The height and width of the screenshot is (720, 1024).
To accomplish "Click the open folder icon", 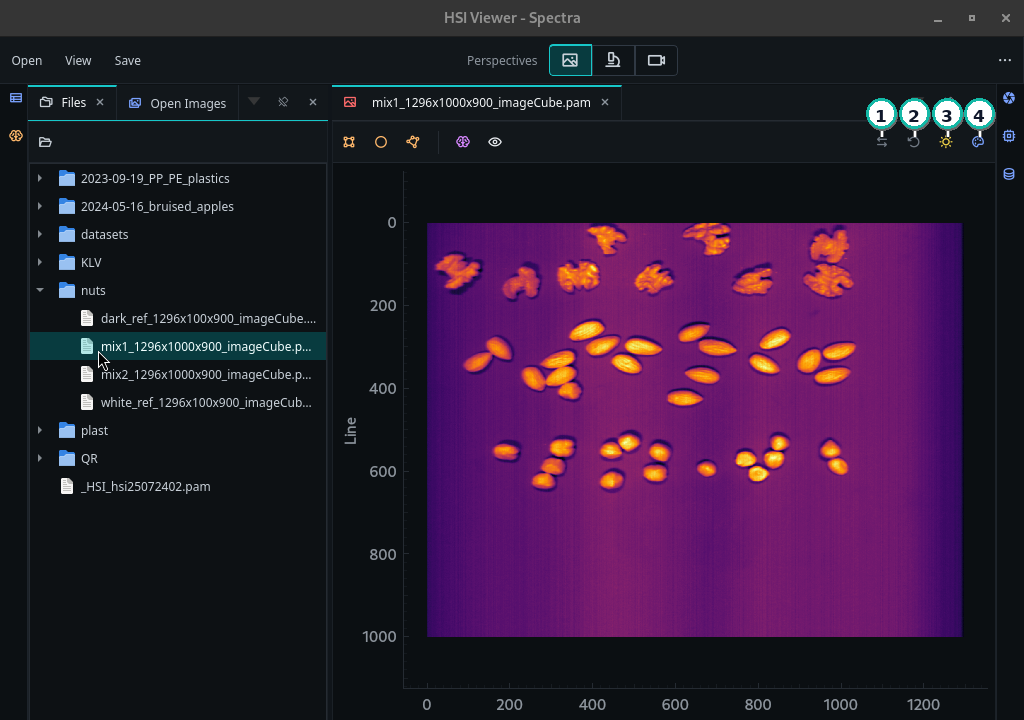I will (x=45, y=142).
